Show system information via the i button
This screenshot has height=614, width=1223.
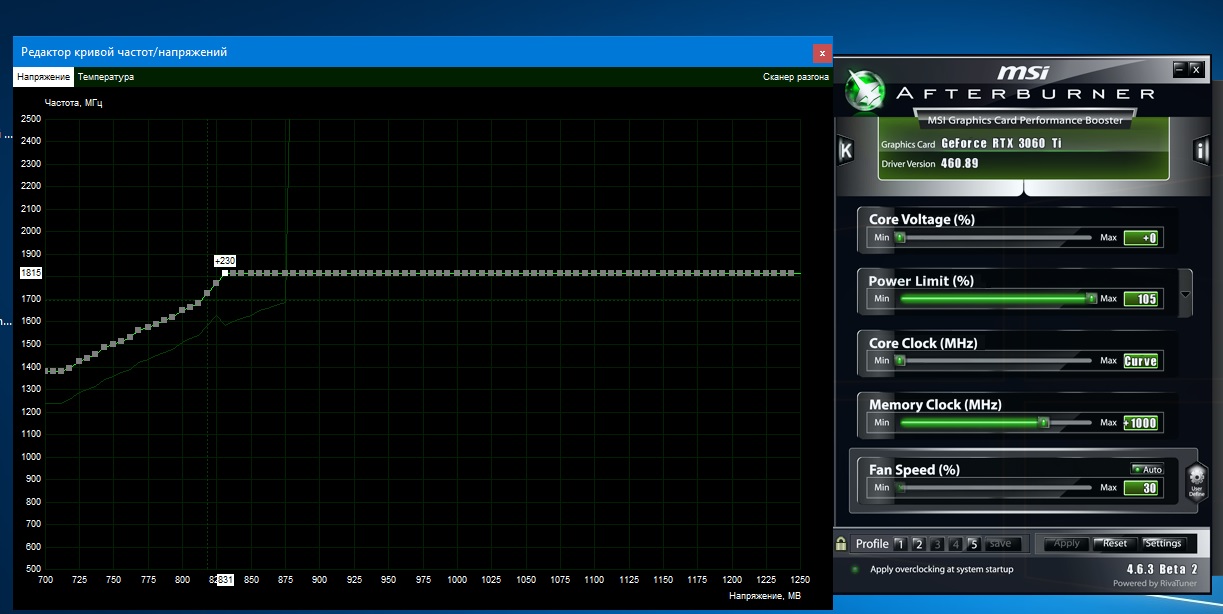[x=1201, y=151]
